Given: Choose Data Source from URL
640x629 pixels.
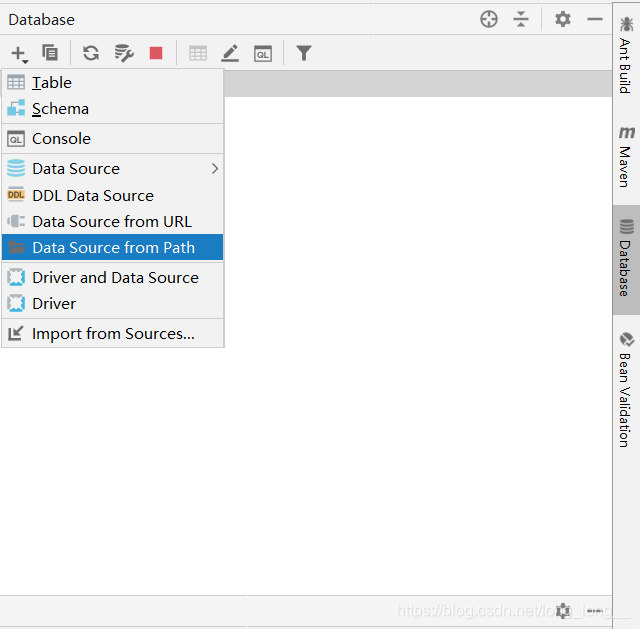Looking at the screenshot, I should point(113,222).
